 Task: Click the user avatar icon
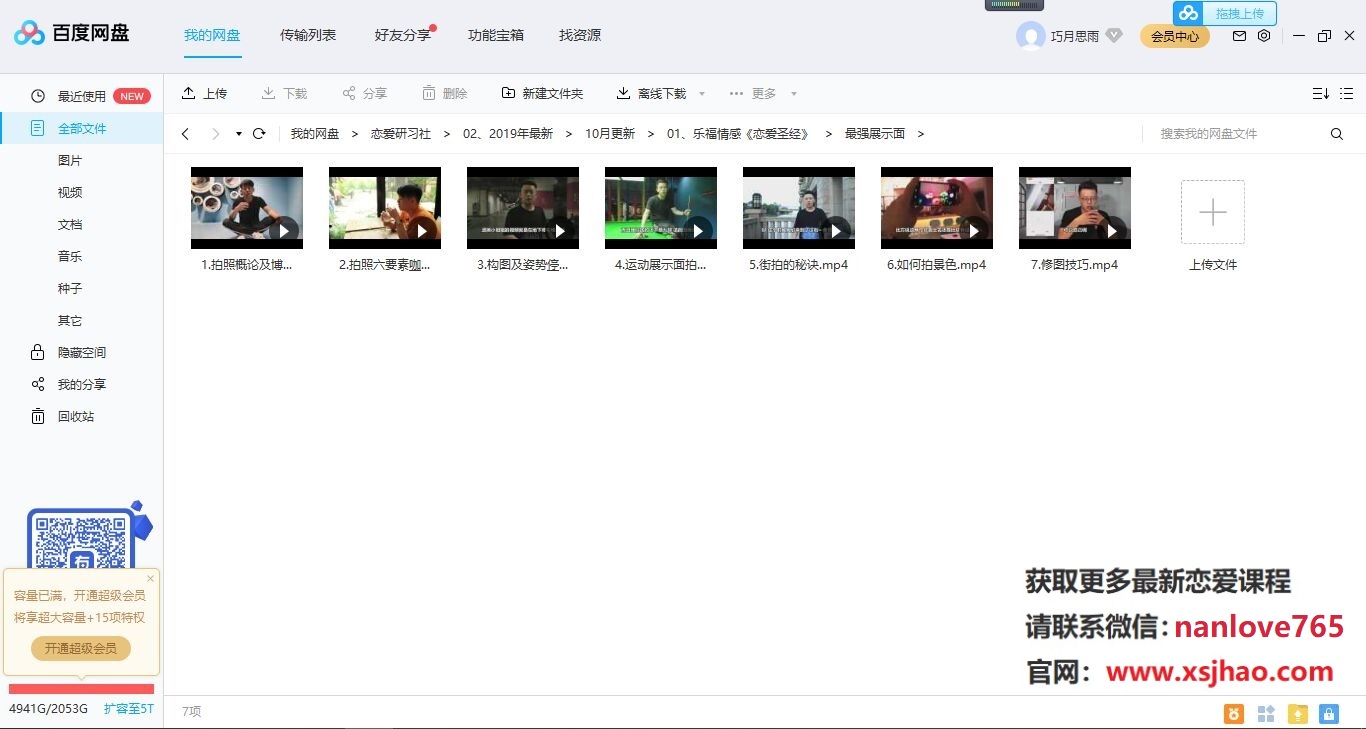click(1030, 36)
